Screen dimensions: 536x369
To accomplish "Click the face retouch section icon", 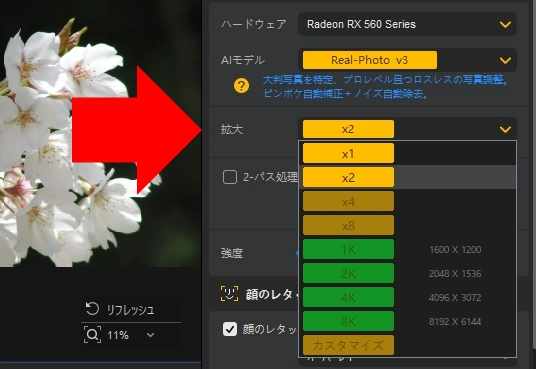I will coord(229,294).
